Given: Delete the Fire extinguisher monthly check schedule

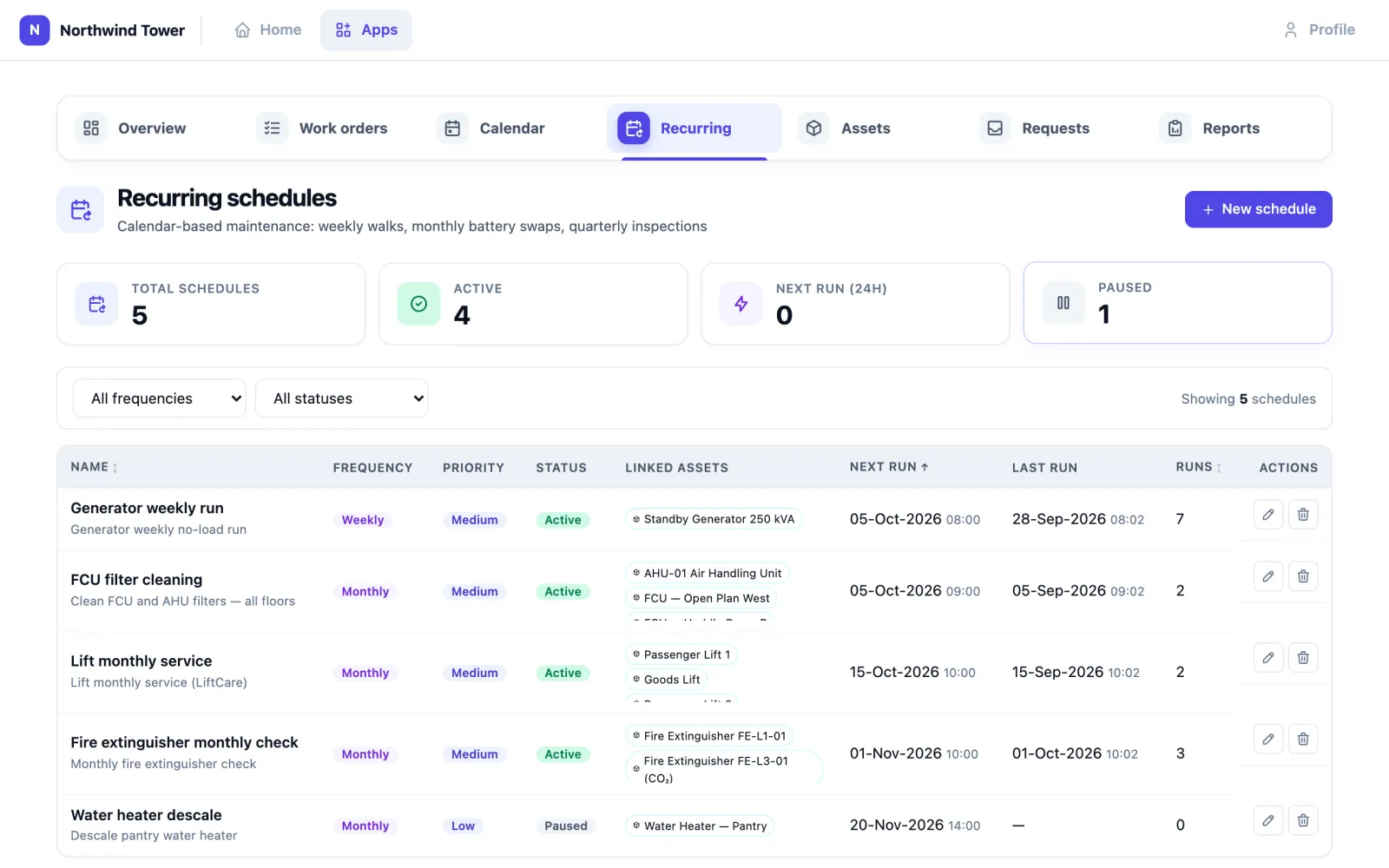Looking at the screenshot, I should click(1303, 739).
